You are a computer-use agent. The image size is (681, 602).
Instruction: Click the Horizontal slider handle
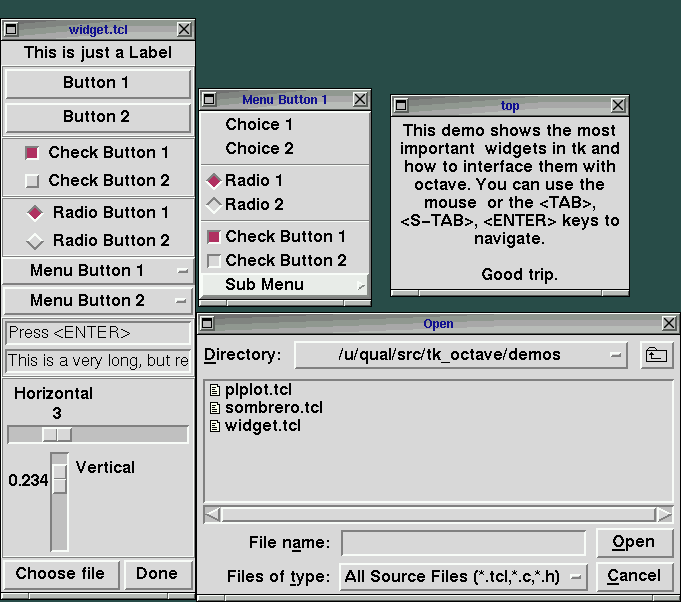pos(57,434)
